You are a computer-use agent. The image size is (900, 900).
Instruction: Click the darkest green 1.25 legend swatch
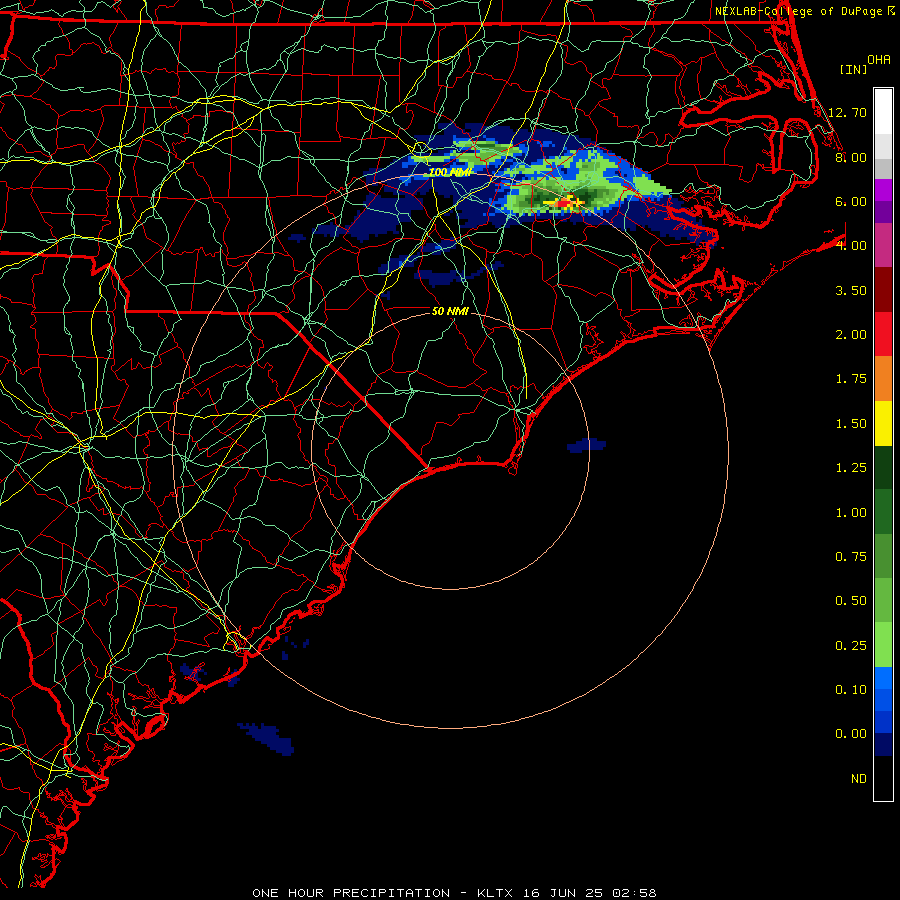click(883, 467)
